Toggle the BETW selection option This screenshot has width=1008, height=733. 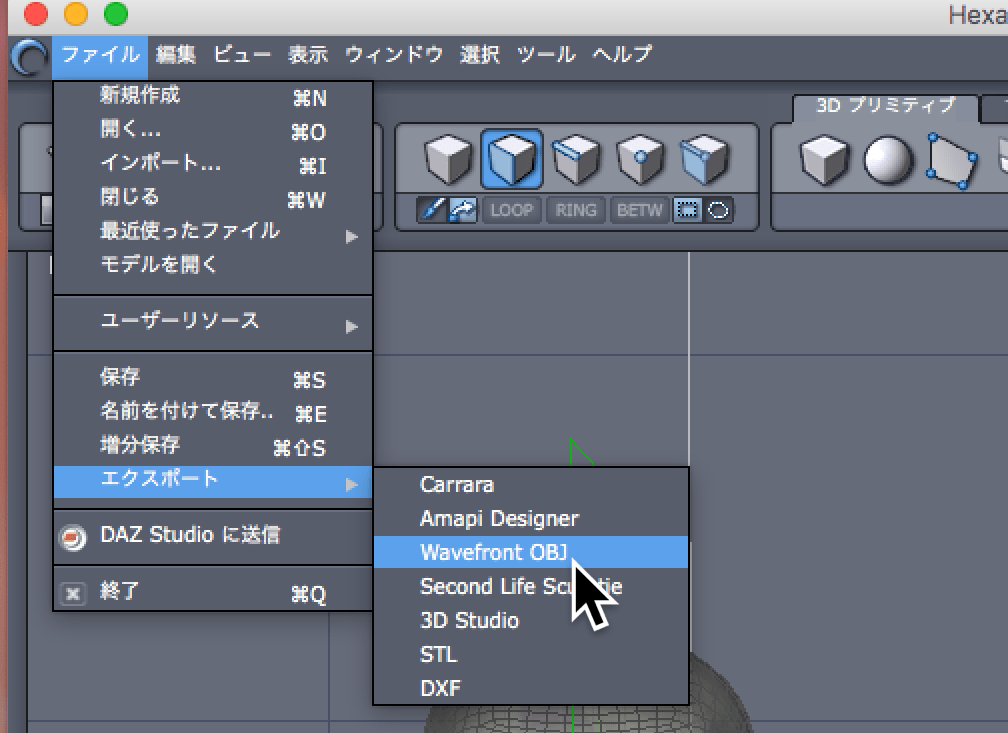(x=639, y=210)
